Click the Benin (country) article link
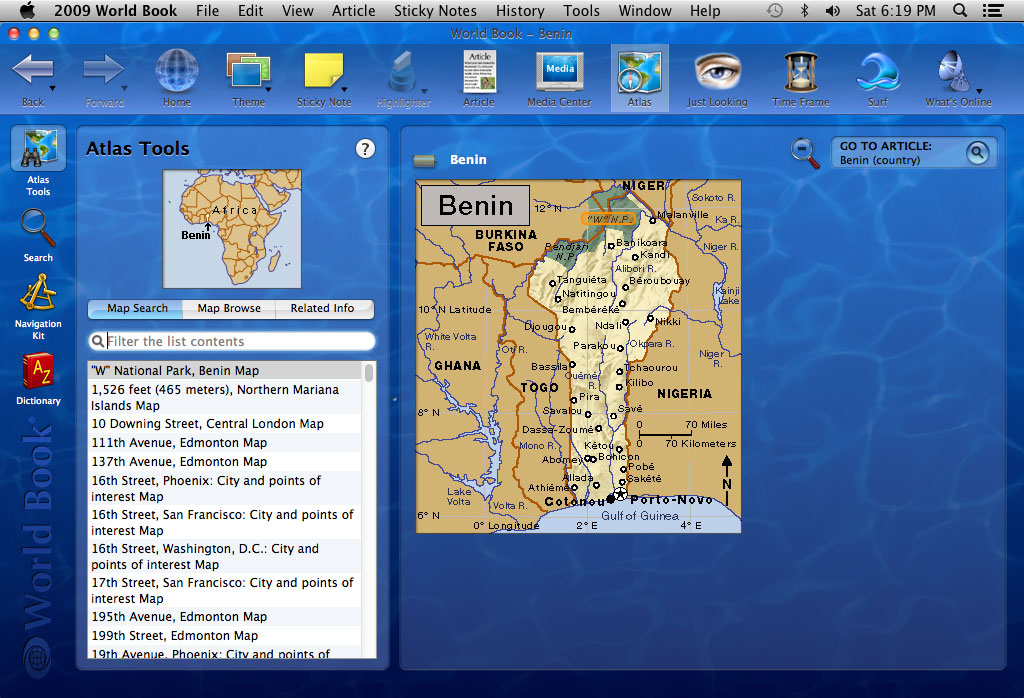Image resolution: width=1024 pixels, height=698 pixels. click(880, 161)
